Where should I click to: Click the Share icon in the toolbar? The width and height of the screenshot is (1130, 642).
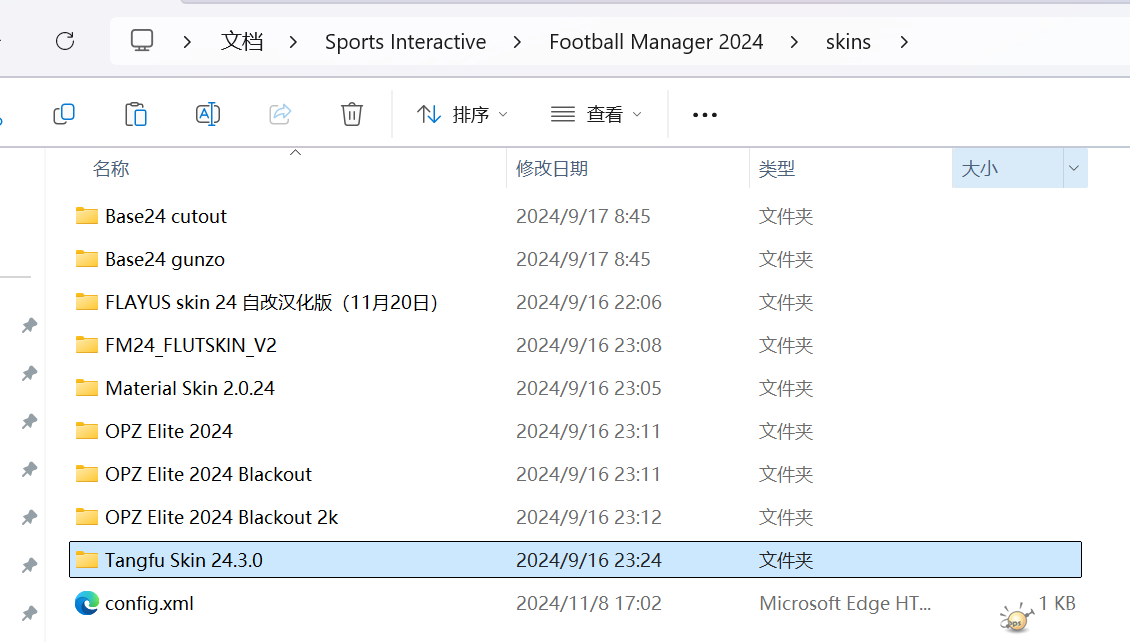(x=280, y=114)
